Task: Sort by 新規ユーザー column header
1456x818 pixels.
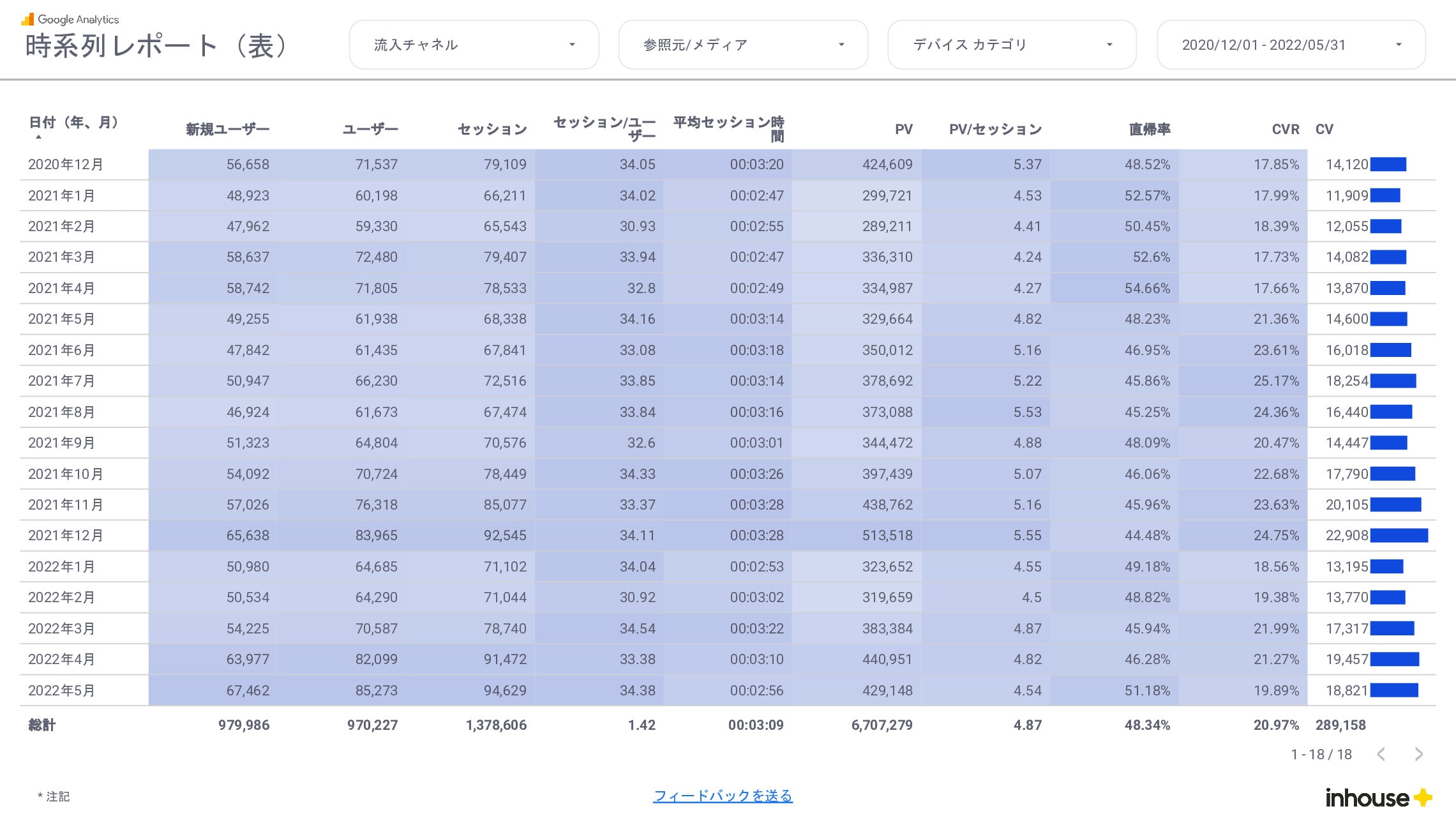Action: [x=227, y=129]
